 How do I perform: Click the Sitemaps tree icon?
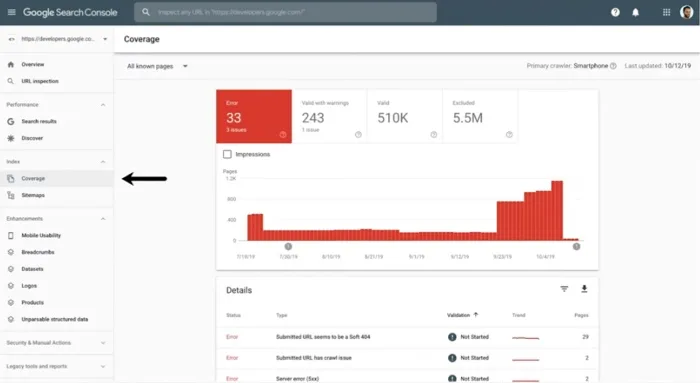click(11, 195)
